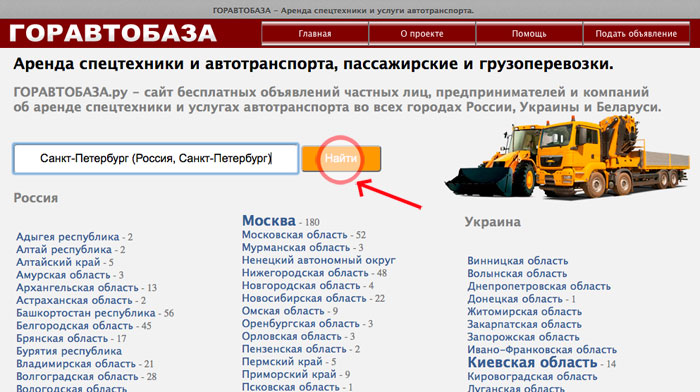This screenshot has width=700, height=392.
Task: Open Приморский край listings
Action: [x=289, y=374]
